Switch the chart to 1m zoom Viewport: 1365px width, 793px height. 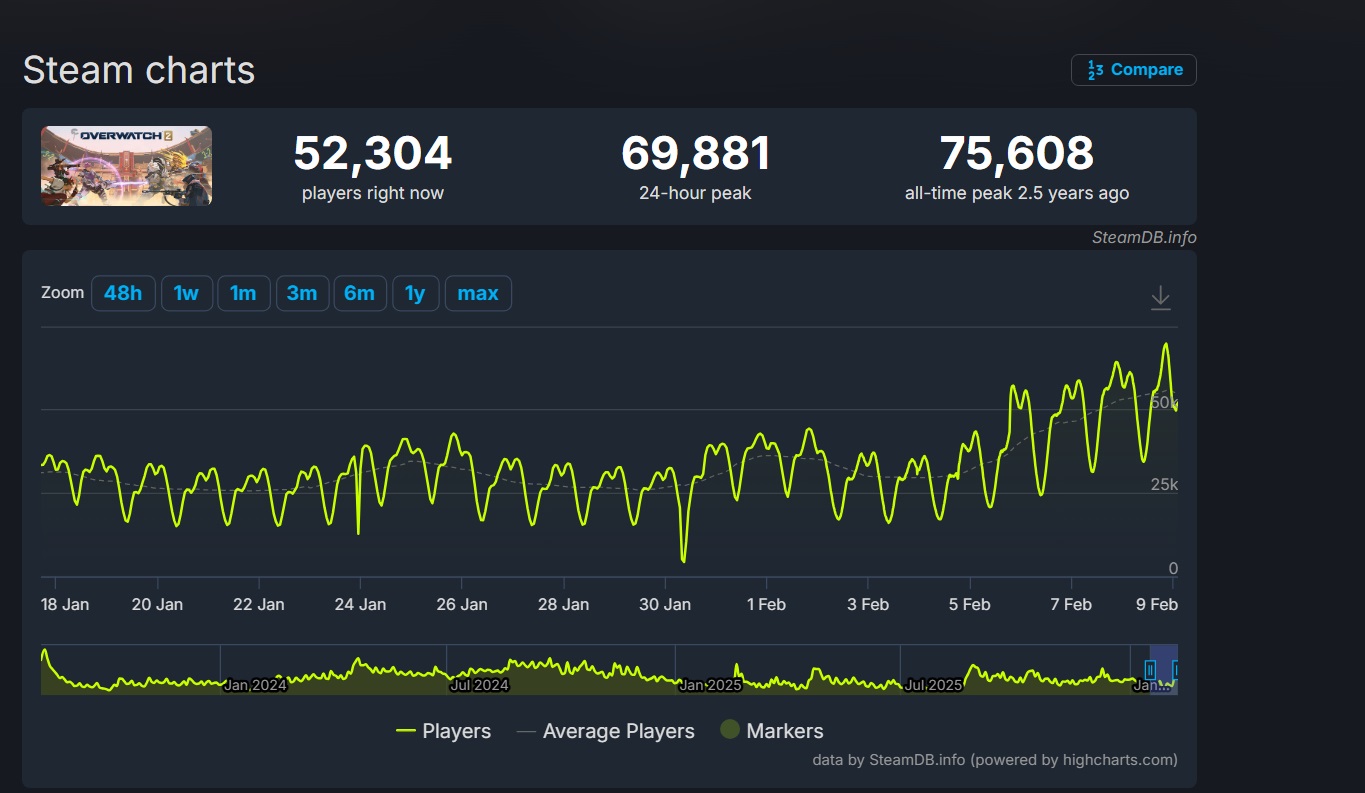pos(243,293)
